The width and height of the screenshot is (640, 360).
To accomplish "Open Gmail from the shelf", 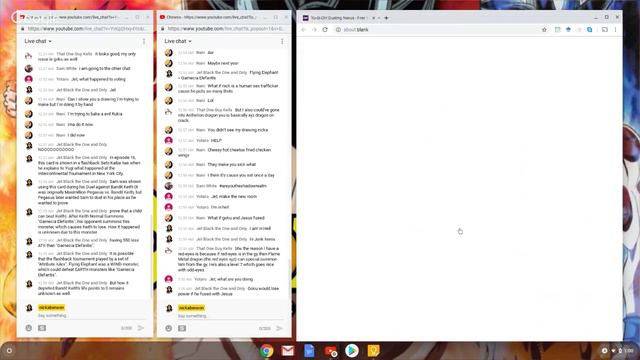I will click(288, 351).
